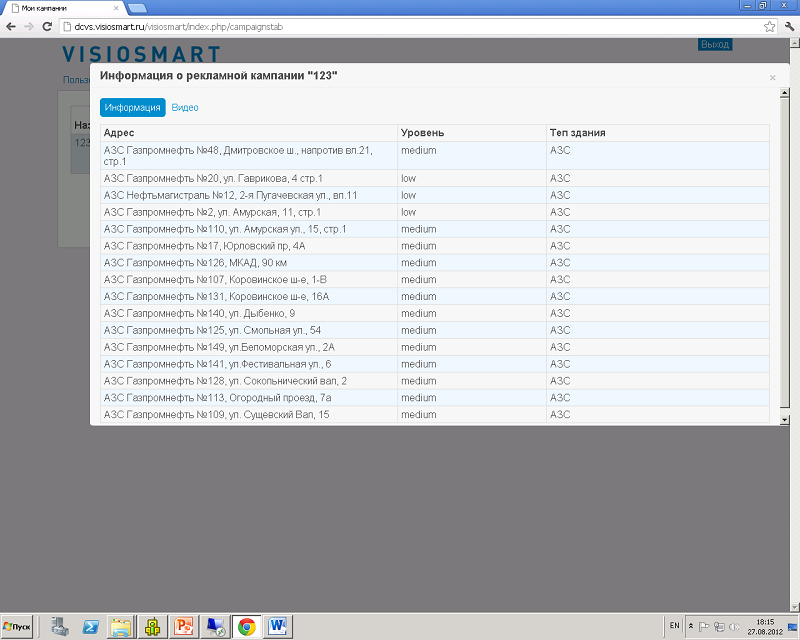Screen dimensions: 800x640
Task: Bookmark this page with the star icon
Action: 769,27
